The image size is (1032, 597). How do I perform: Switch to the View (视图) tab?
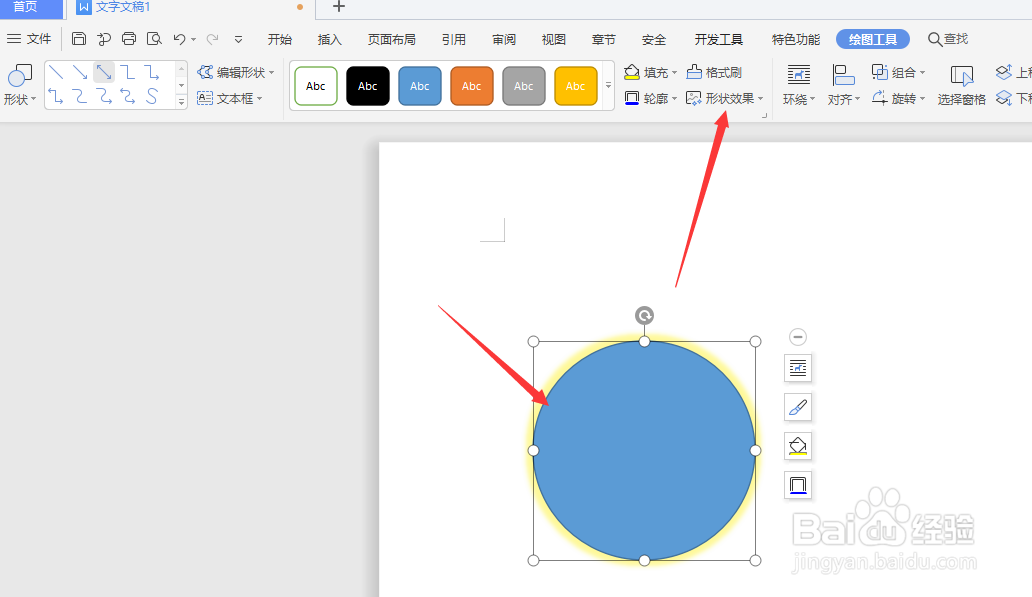554,39
